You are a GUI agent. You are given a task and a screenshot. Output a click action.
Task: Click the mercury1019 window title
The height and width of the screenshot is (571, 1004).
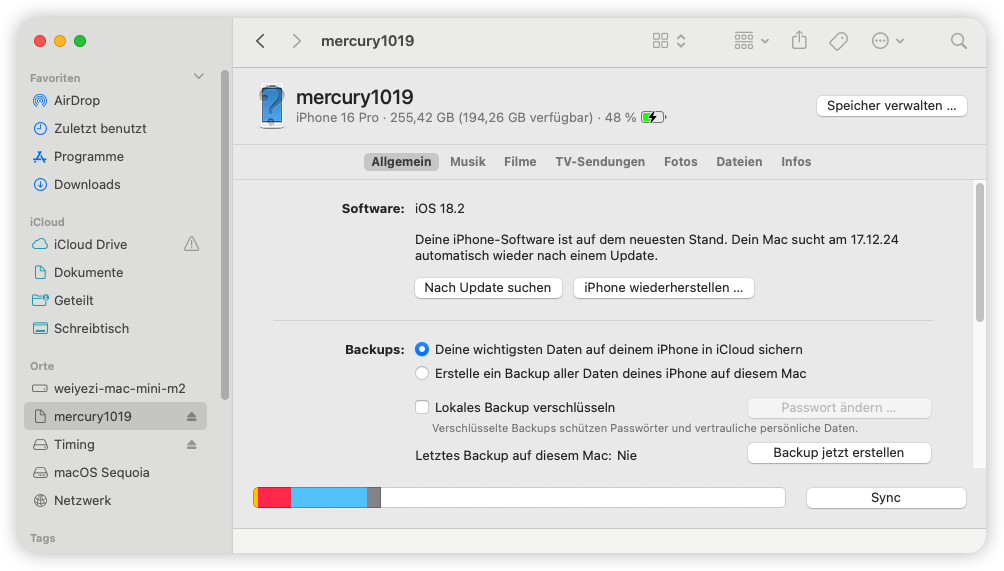368,41
